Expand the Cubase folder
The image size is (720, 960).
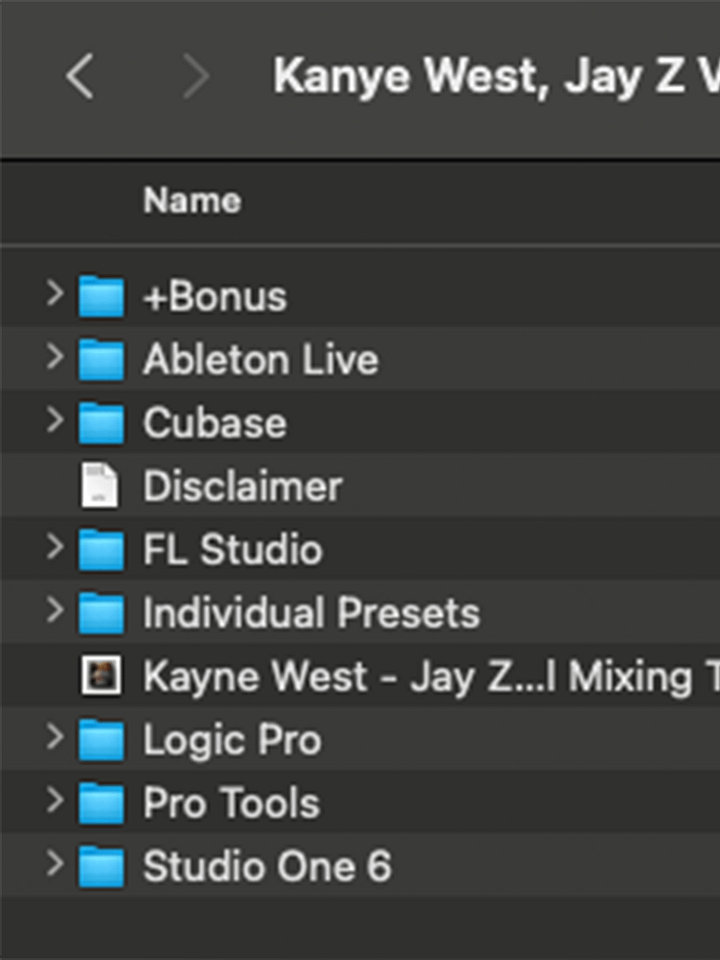click(x=55, y=420)
